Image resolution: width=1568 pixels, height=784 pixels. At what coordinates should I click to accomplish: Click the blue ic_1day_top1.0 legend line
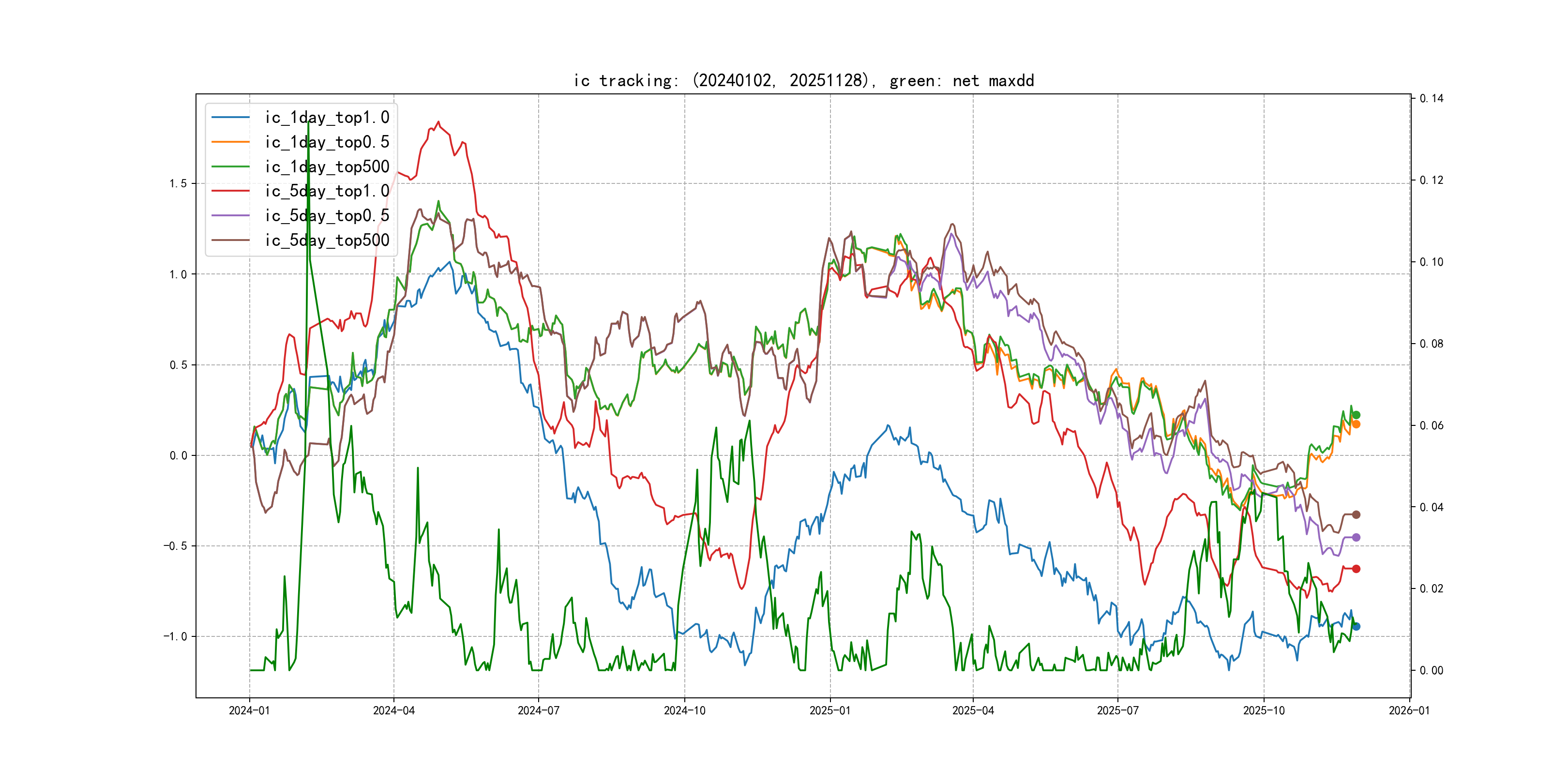[x=230, y=117]
